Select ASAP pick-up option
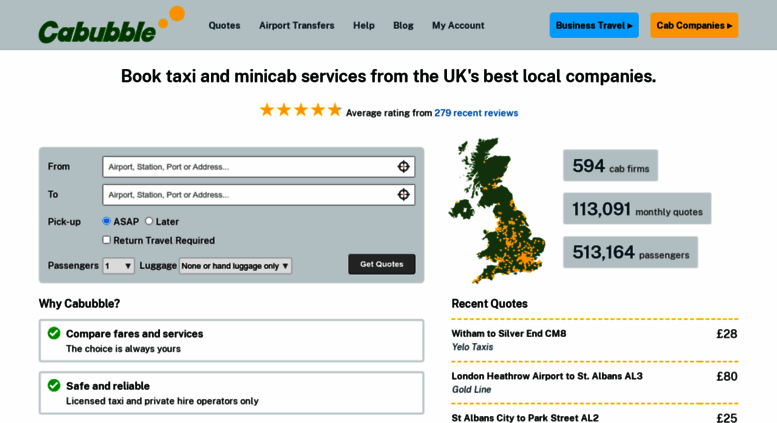777x423 pixels. (106, 221)
